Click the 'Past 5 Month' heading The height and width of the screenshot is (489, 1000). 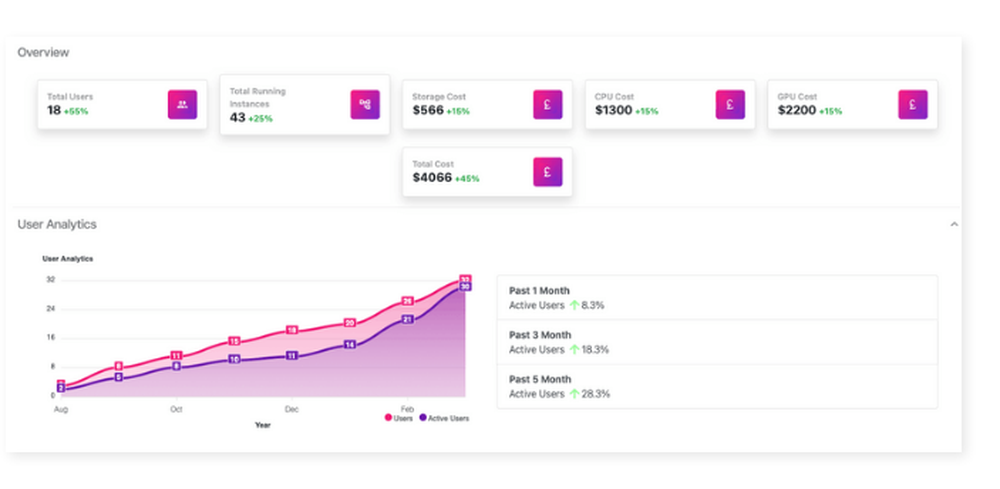tap(540, 379)
